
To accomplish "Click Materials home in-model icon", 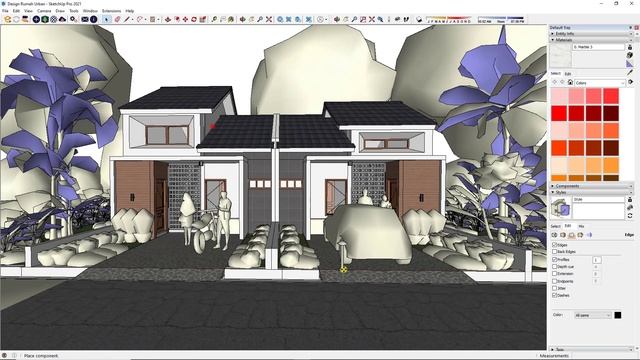I will [570, 82].
